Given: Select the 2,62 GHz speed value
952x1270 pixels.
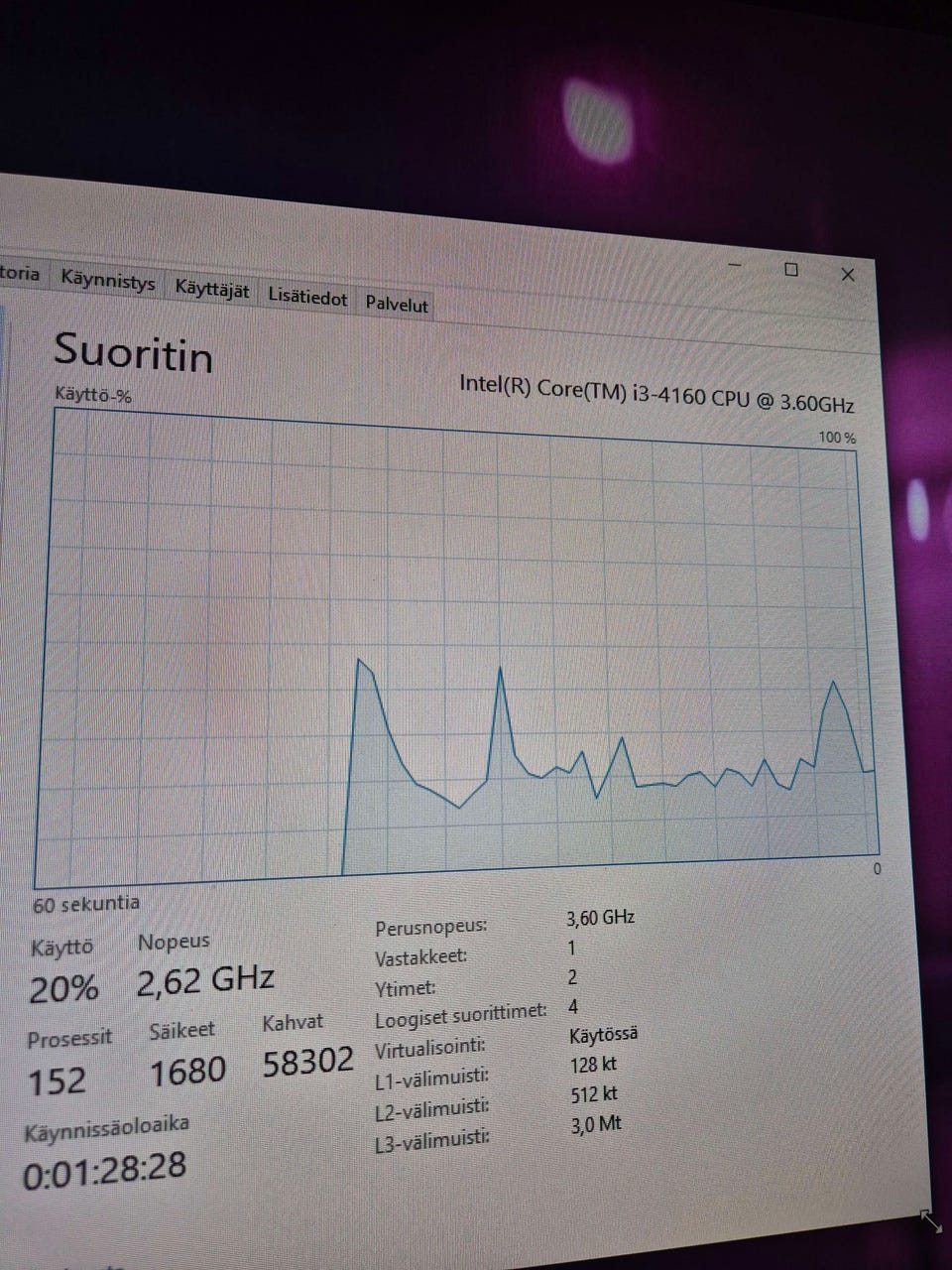Looking at the screenshot, I should click(x=205, y=982).
